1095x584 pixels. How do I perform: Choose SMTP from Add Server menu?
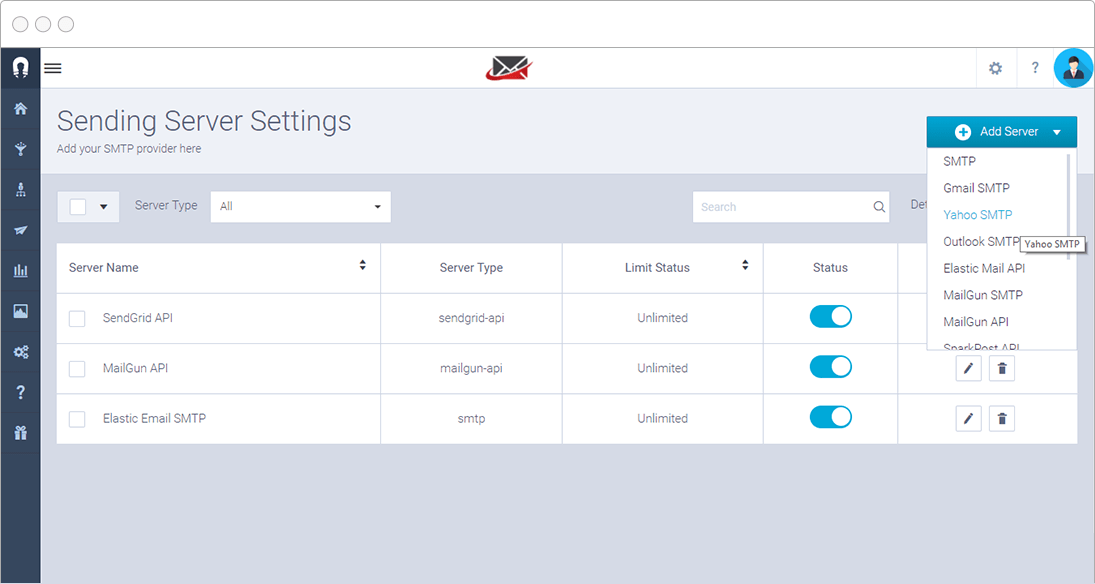(x=959, y=161)
